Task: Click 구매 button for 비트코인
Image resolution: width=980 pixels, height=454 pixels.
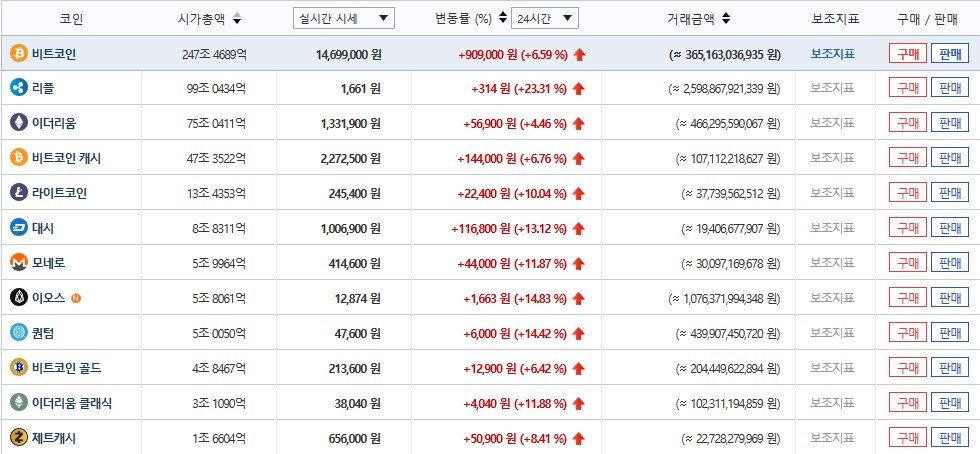Action: tap(907, 54)
